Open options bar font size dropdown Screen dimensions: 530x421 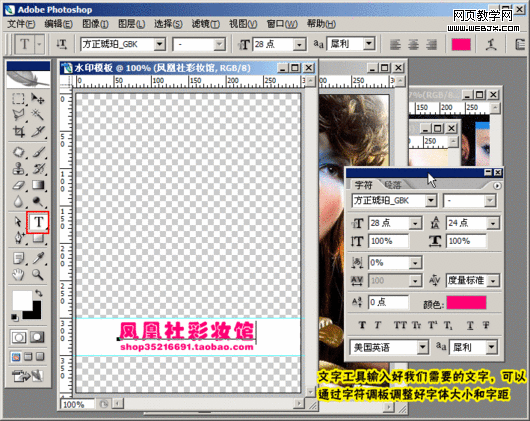point(299,44)
